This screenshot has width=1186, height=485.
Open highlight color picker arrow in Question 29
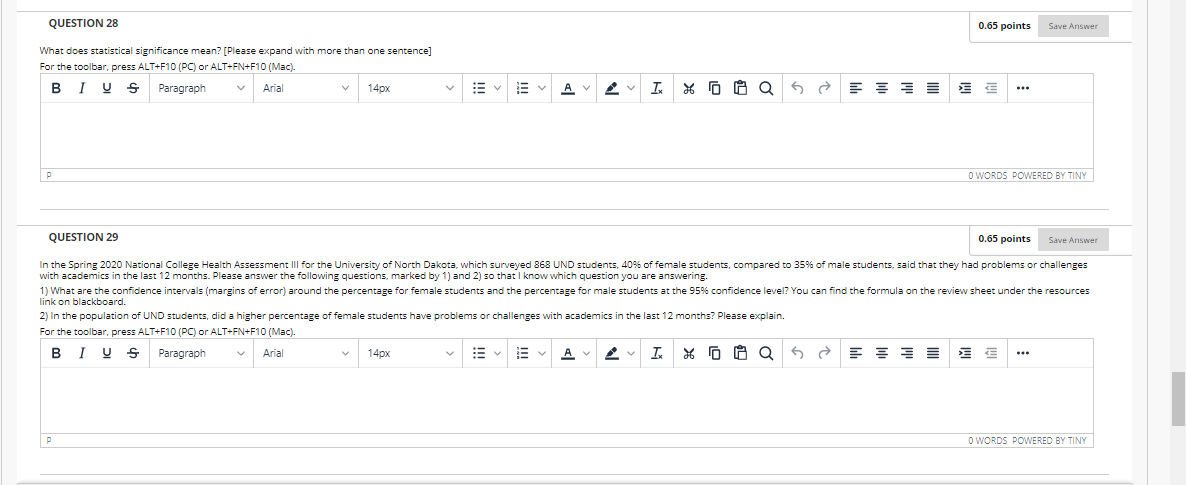[x=629, y=353]
